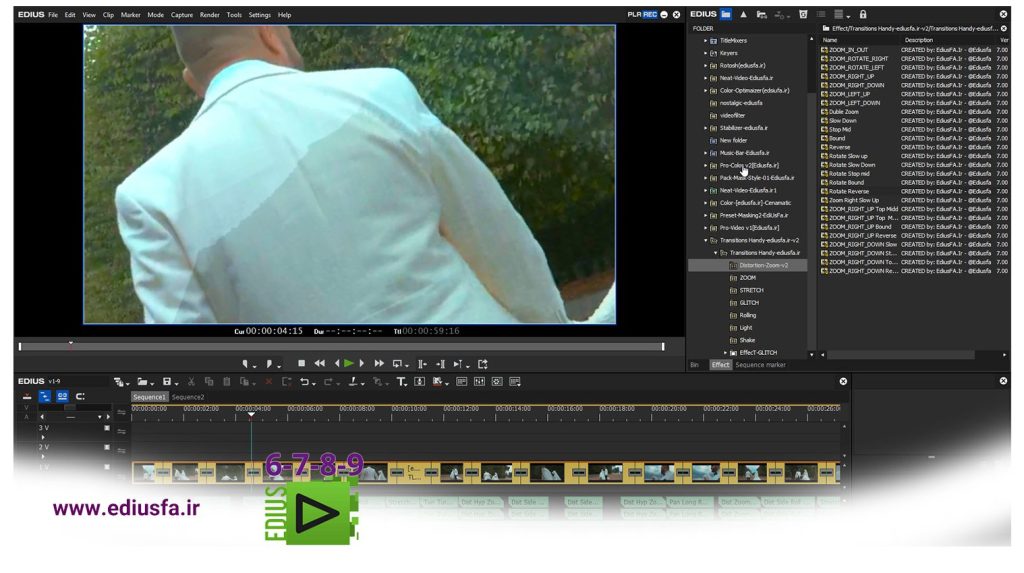Click the Redo icon in the timeline toolbar
The image size is (1024, 573).
coord(328,382)
